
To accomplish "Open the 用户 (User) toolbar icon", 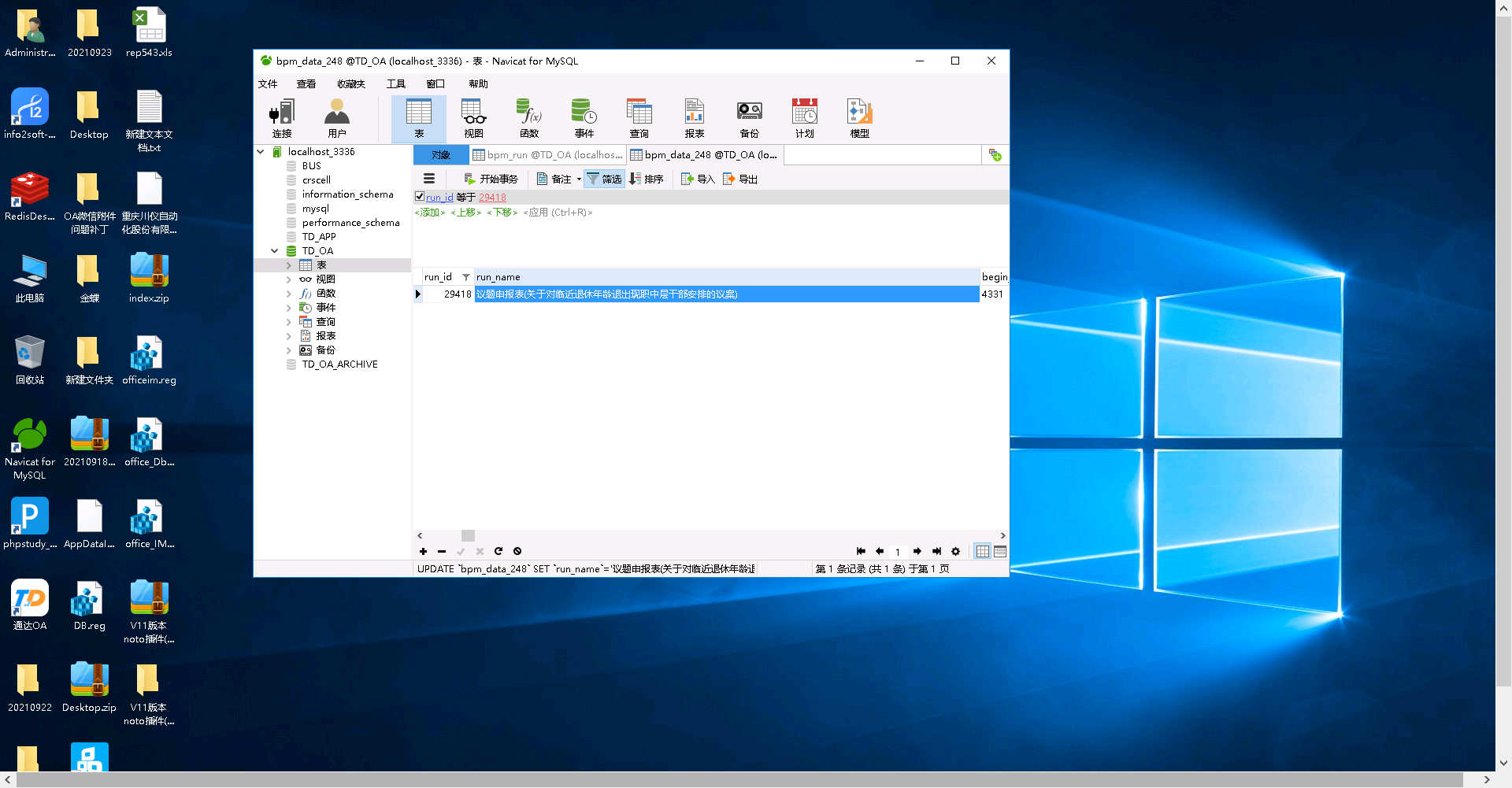I will pos(337,119).
